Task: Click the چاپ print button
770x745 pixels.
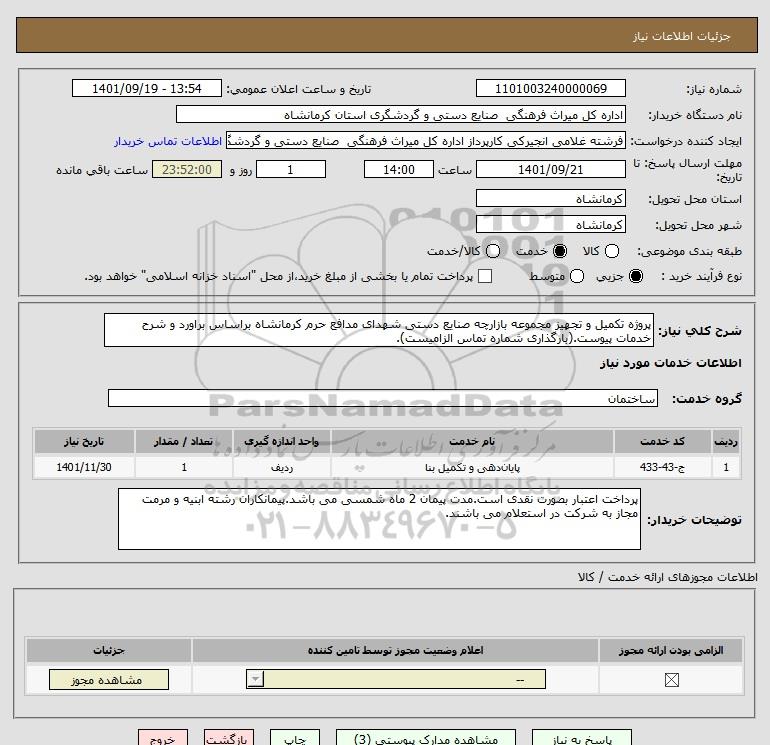Action: [x=295, y=738]
